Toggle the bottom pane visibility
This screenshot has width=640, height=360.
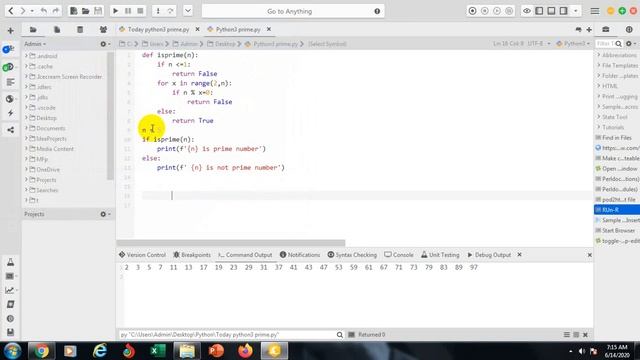click(x=551, y=11)
